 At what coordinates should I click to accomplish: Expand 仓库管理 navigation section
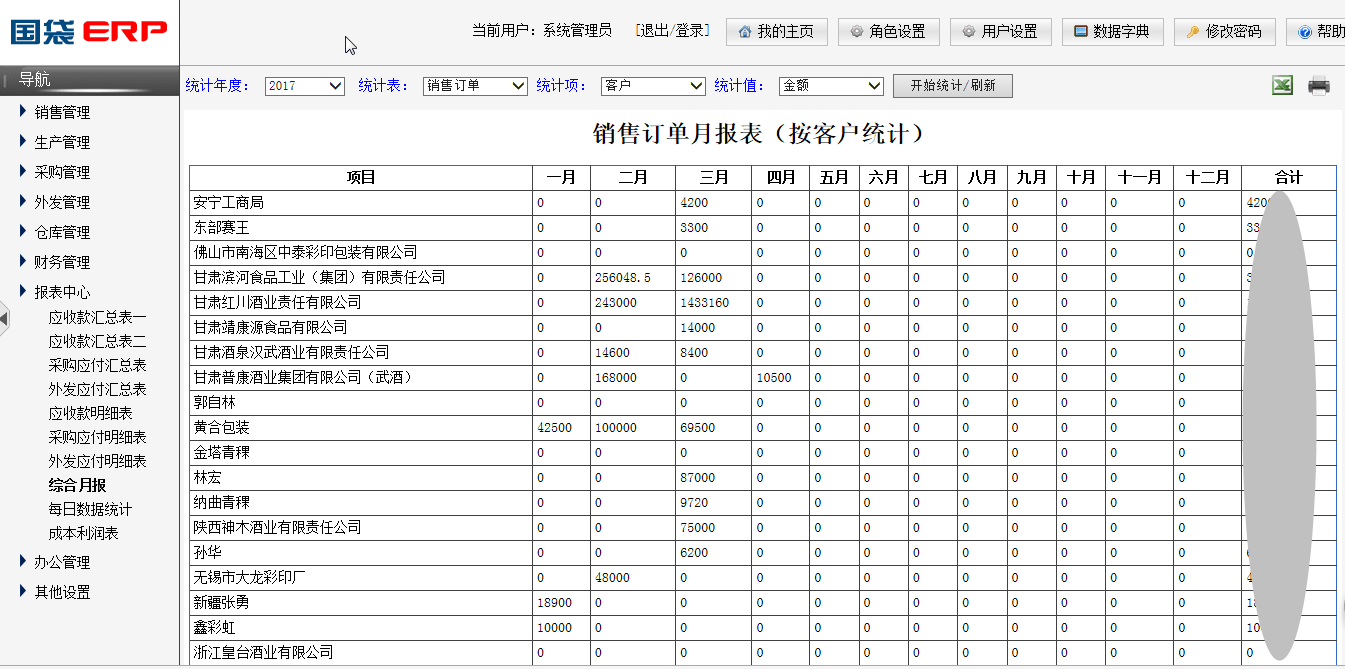coord(62,232)
